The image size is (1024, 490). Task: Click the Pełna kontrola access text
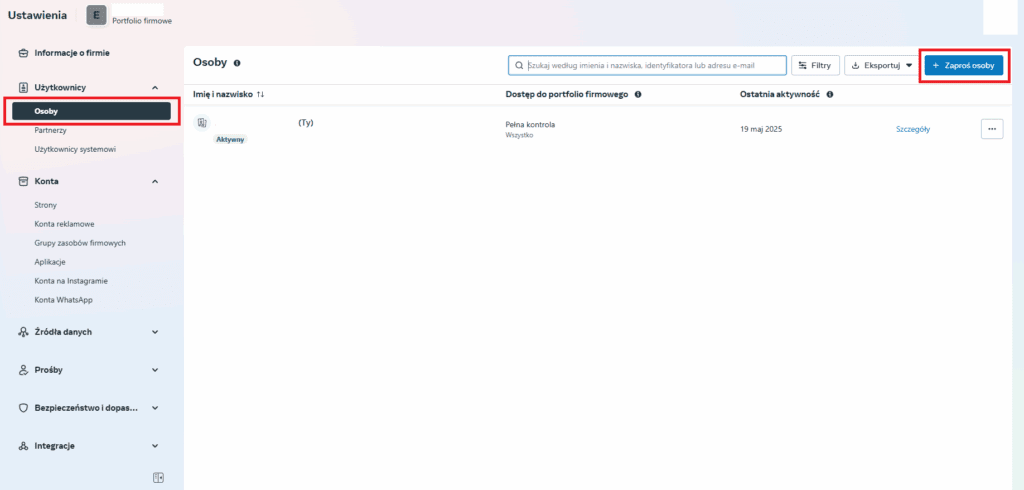(x=530, y=124)
